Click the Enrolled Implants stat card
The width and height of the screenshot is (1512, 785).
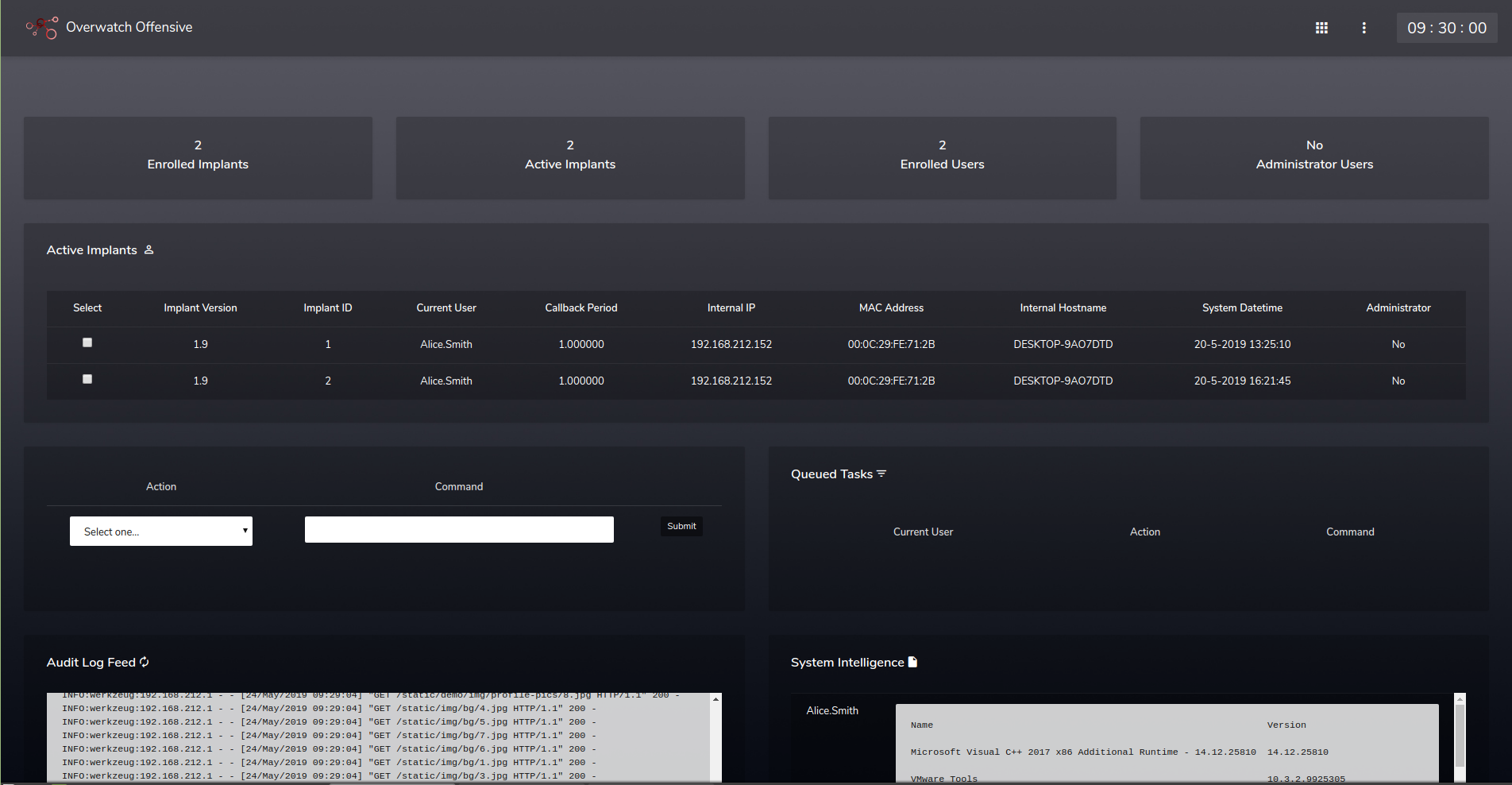click(198, 158)
